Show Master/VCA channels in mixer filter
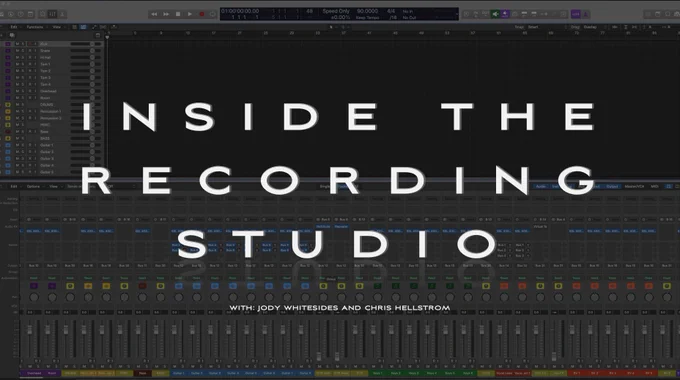This screenshot has width=680, height=380. coord(634,187)
